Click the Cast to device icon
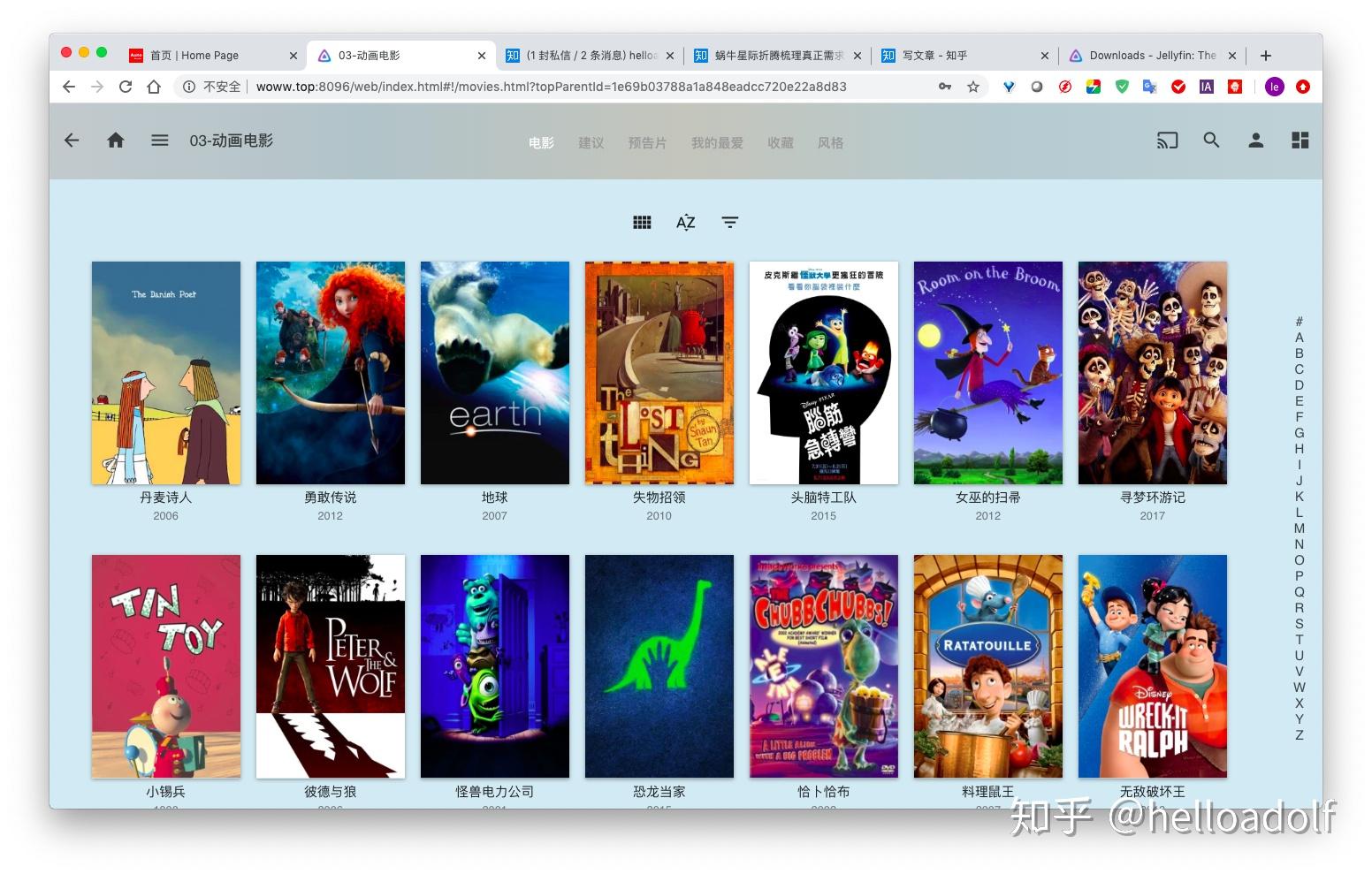 coord(1167,141)
